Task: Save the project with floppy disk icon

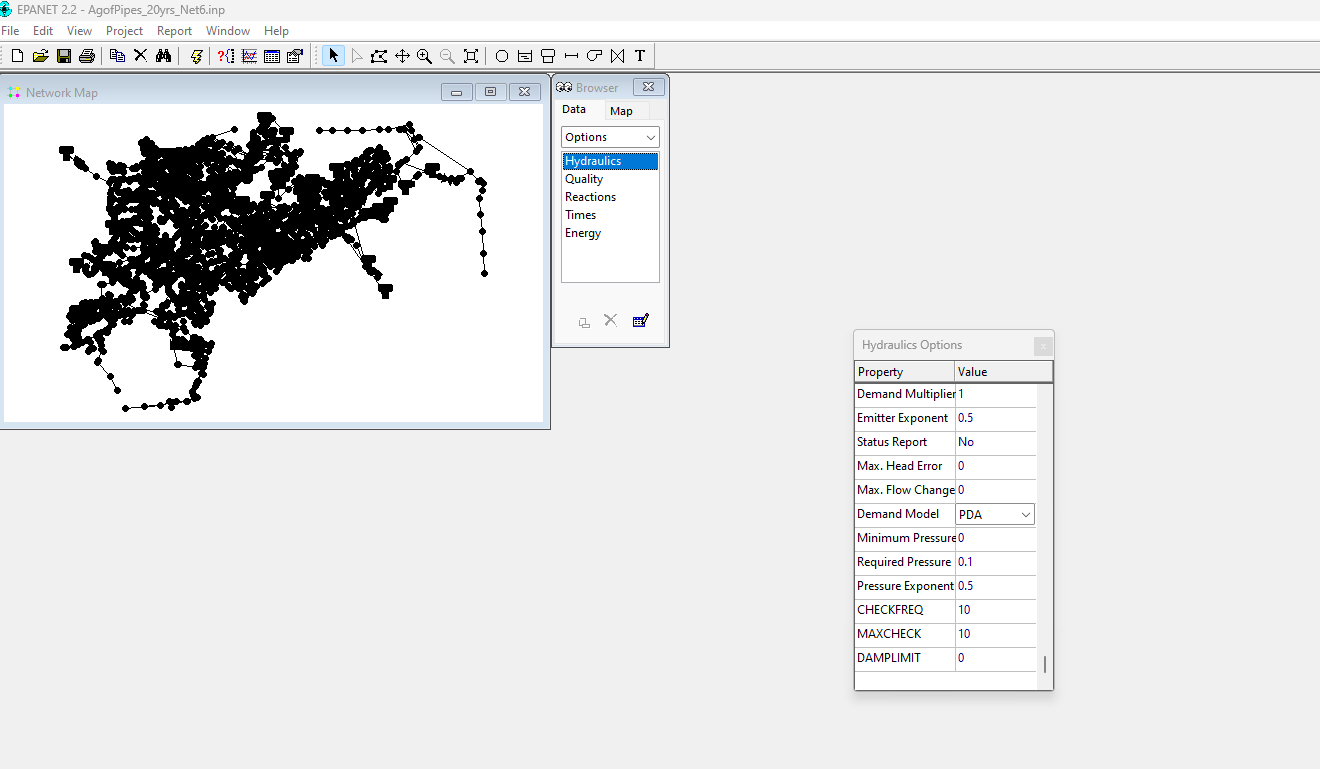Action: (63, 56)
